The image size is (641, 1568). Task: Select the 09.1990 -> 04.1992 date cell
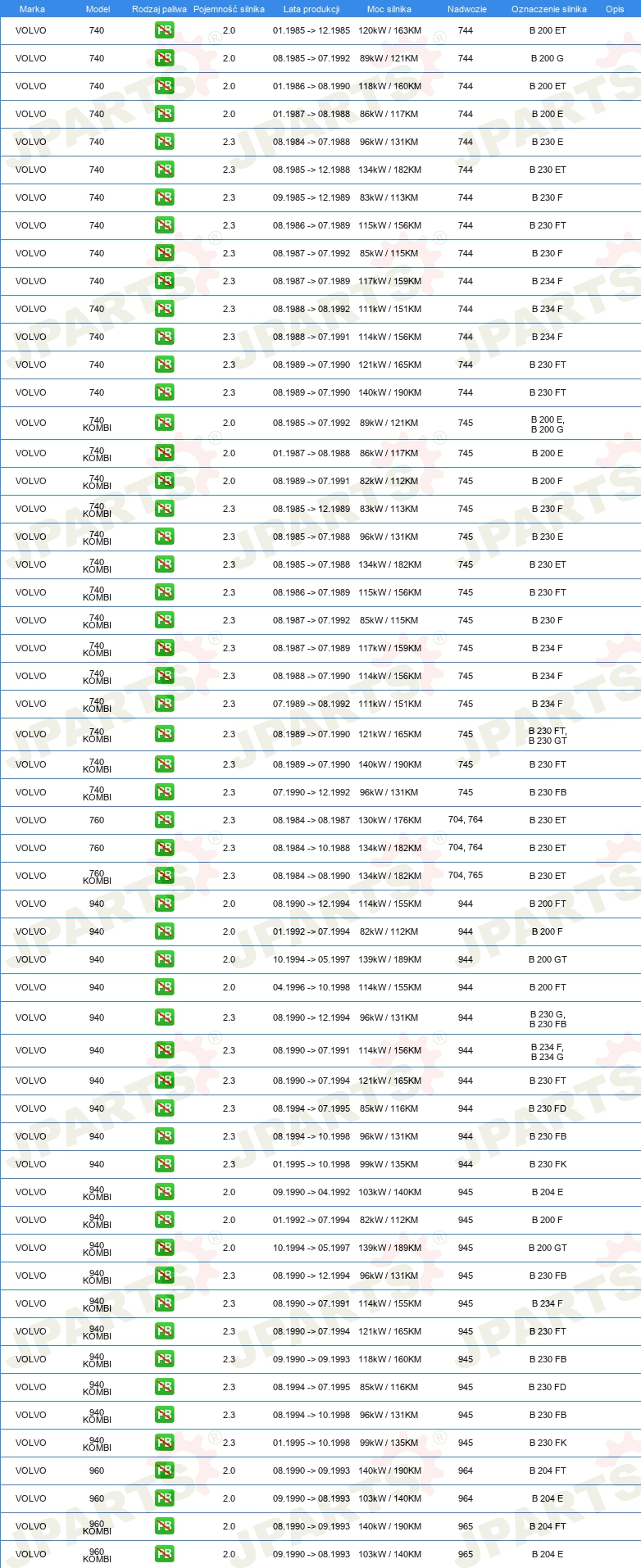click(x=311, y=1192)
